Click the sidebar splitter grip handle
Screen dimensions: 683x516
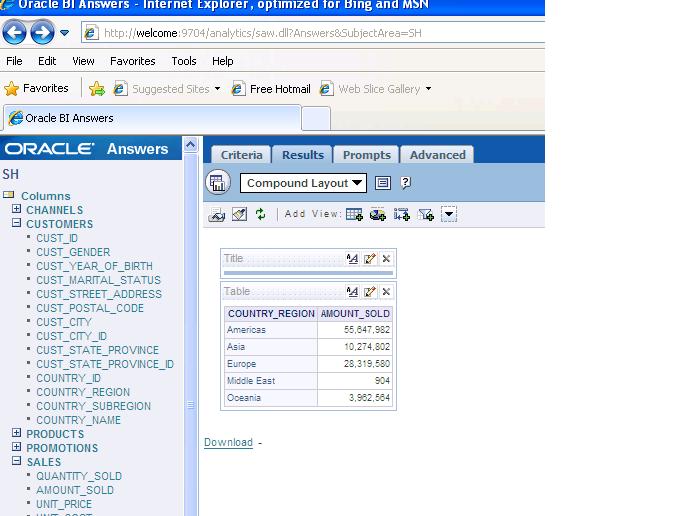tap(190, 405)
